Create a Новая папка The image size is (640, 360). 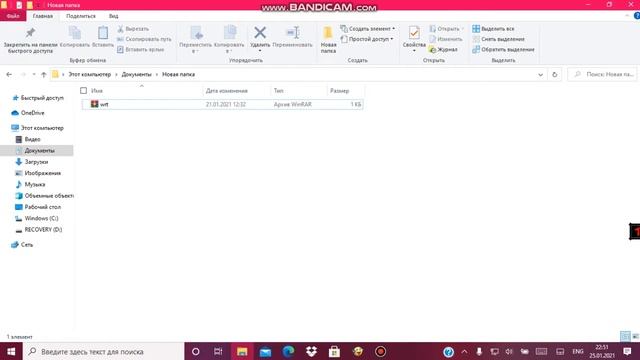tap(328, 40)
